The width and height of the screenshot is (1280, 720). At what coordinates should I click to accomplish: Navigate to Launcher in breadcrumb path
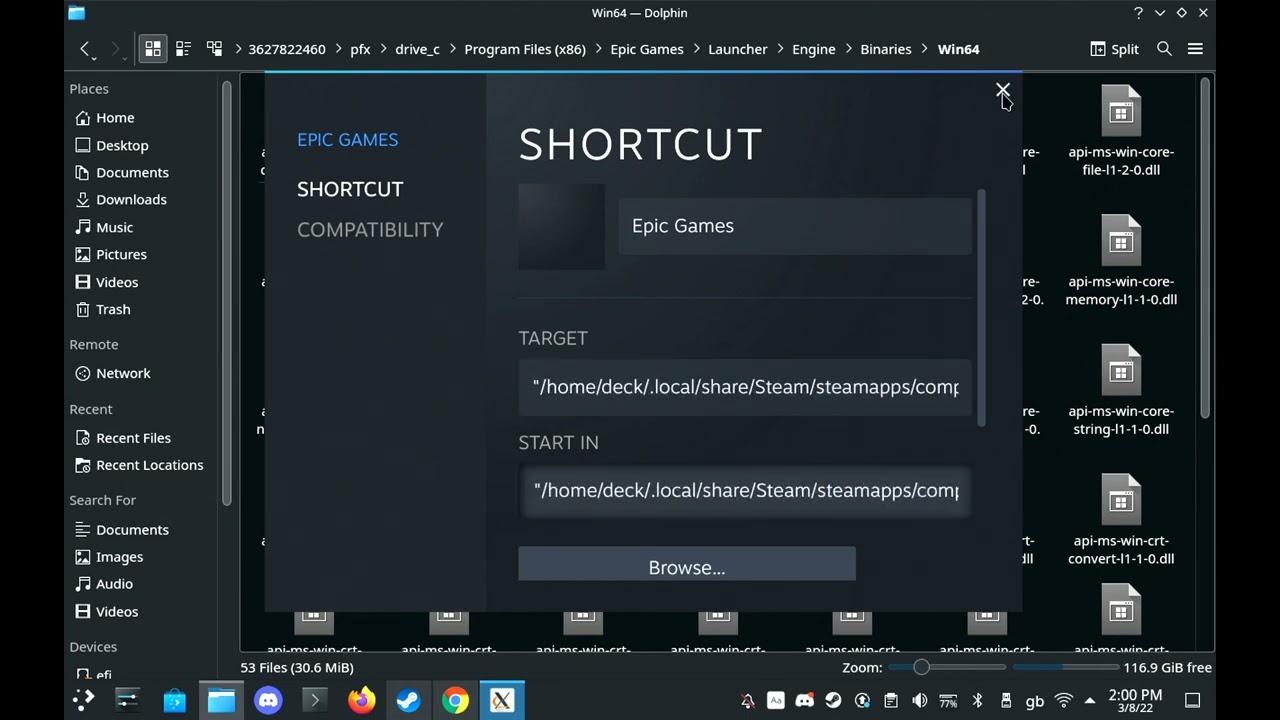click(x=738, y=49)
